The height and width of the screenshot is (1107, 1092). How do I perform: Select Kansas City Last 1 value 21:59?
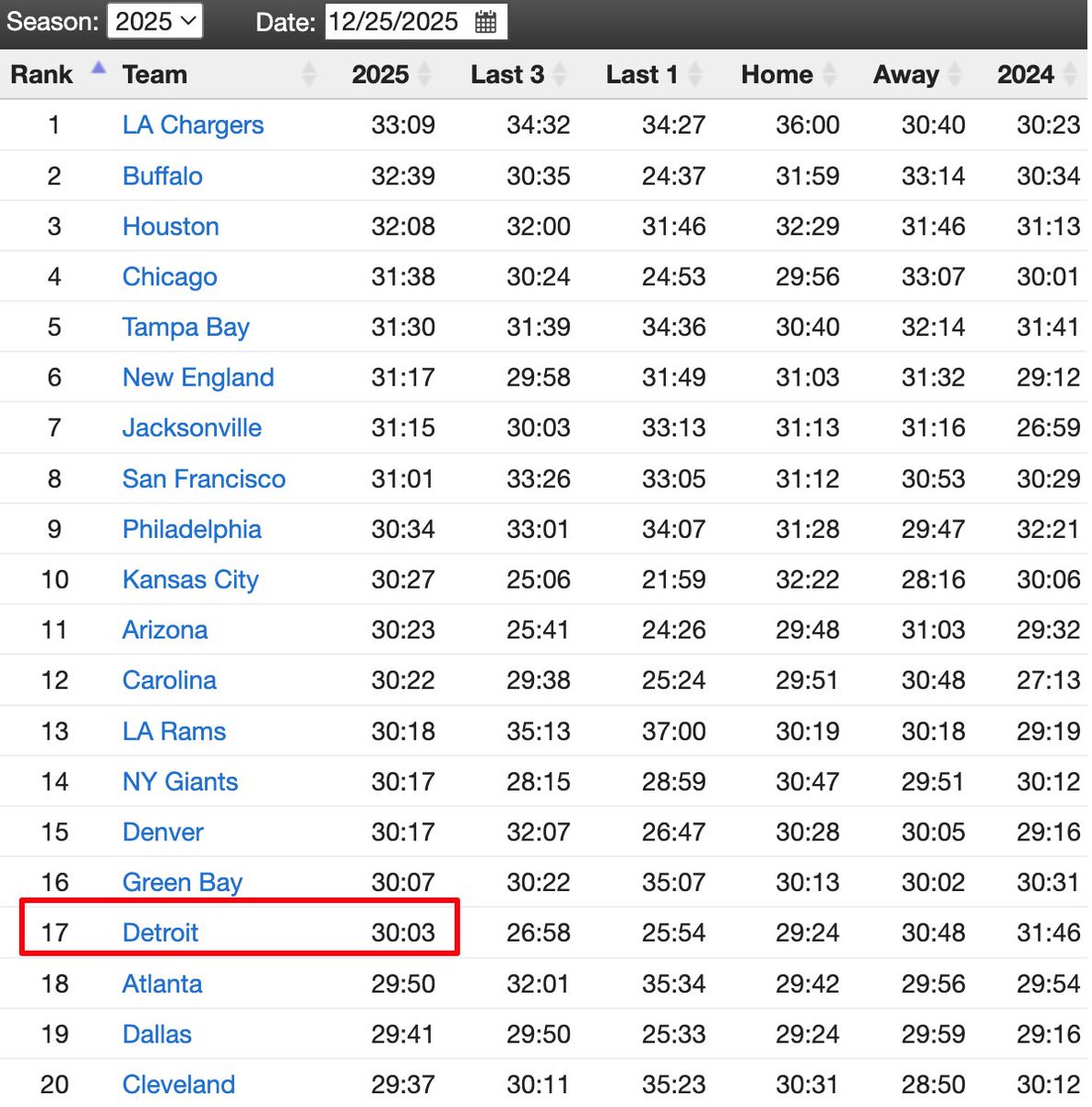point(673,579)
